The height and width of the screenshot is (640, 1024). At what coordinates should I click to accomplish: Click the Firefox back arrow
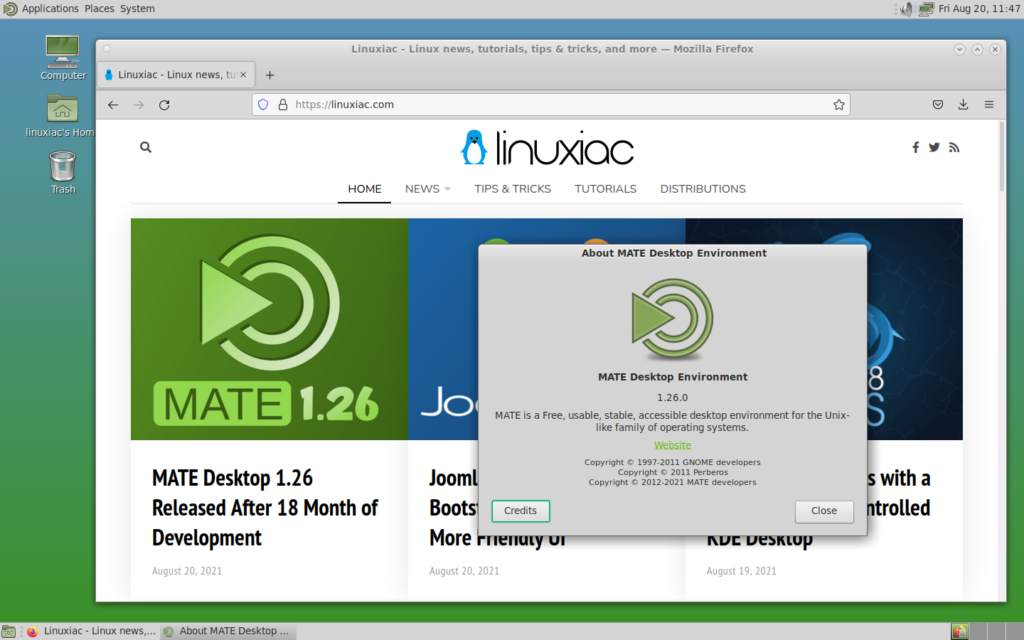click(113, 104)
